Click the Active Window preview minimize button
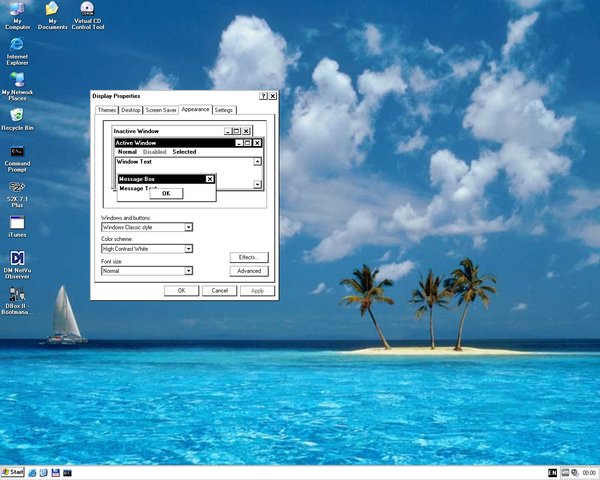This screenshot has width=600, height=480. (239, 143)
